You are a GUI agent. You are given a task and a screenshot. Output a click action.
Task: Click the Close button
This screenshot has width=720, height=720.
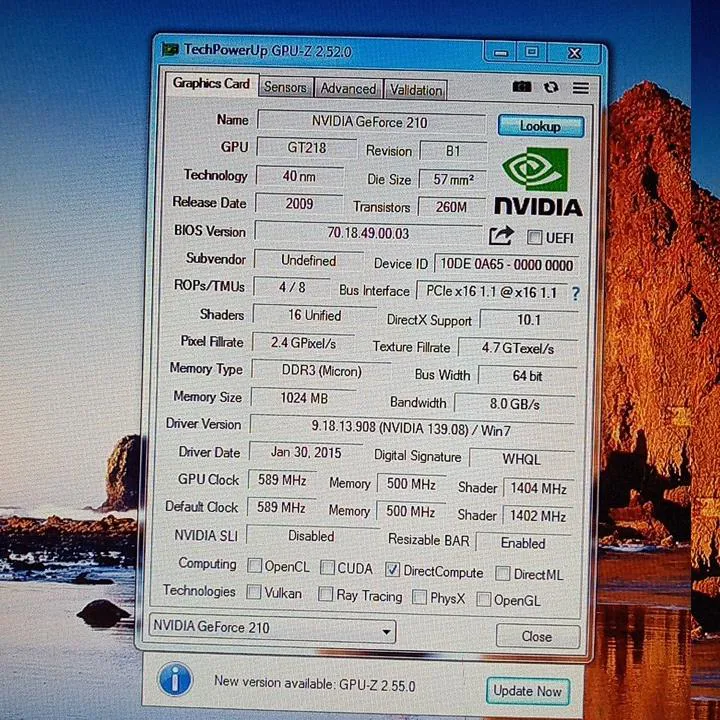(538, 636)
